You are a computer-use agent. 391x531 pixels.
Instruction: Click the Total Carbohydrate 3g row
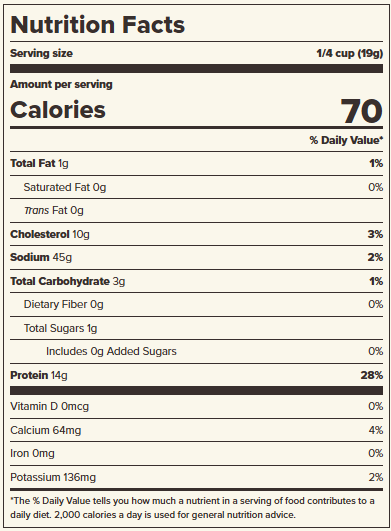[196, 281]
